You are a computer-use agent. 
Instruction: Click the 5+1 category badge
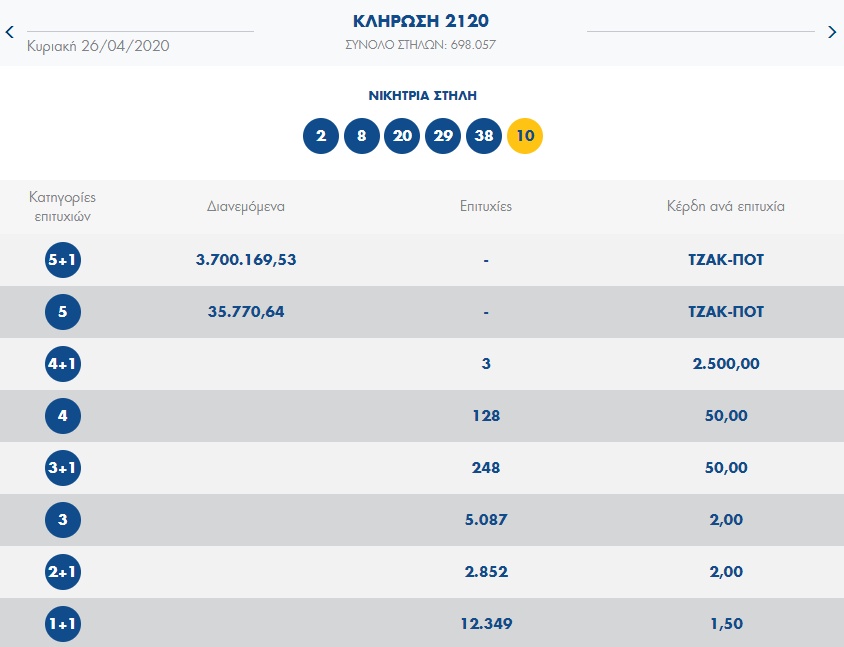pyautogui.click(x=63, y=260)
